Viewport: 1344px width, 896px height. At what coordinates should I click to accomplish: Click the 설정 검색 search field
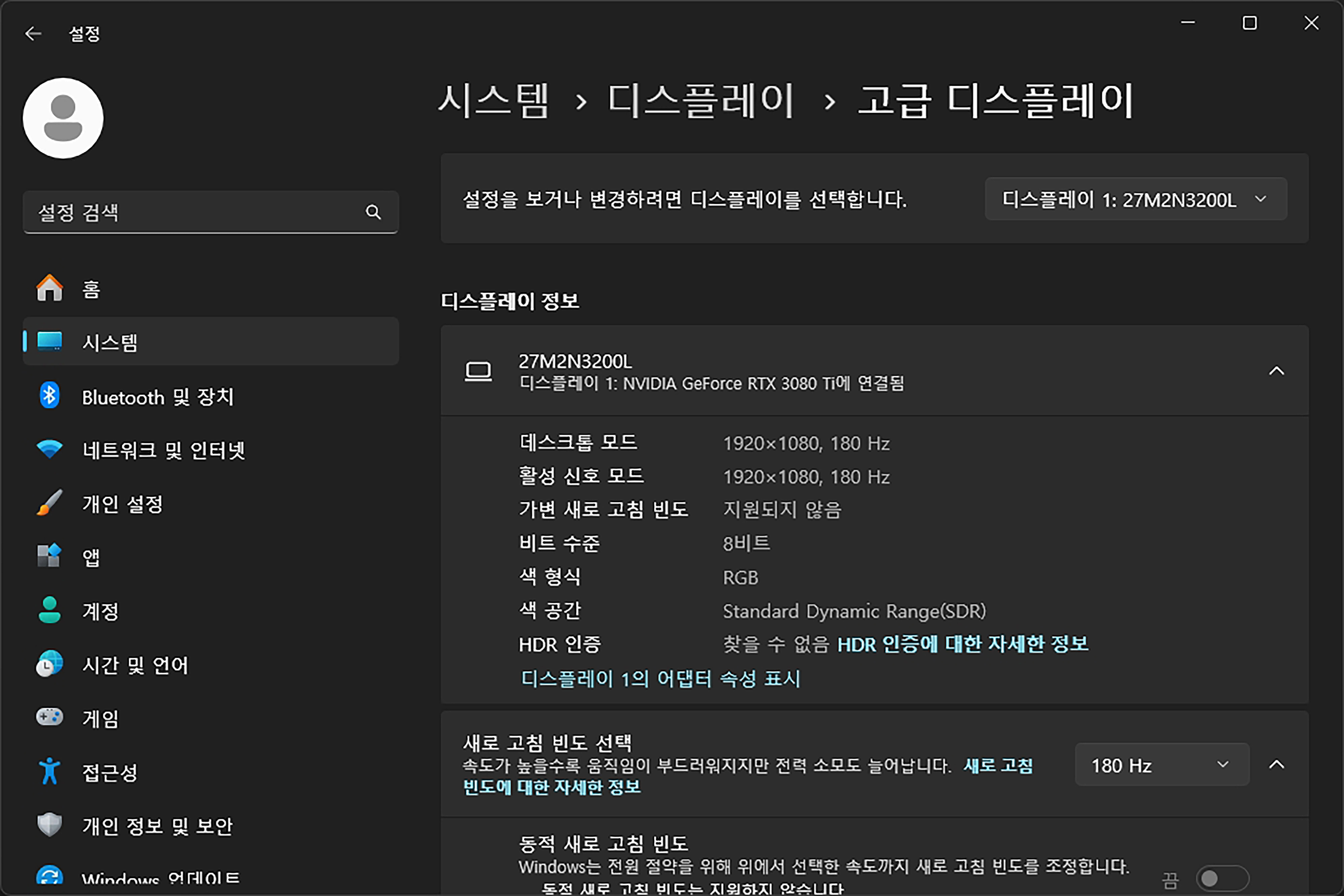pyautogui.click(x=194, y=212)
